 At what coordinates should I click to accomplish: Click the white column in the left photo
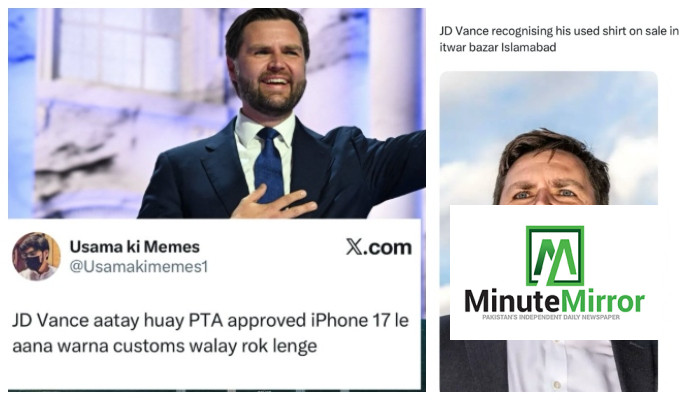pyautogui.click(x=393, y=67)
